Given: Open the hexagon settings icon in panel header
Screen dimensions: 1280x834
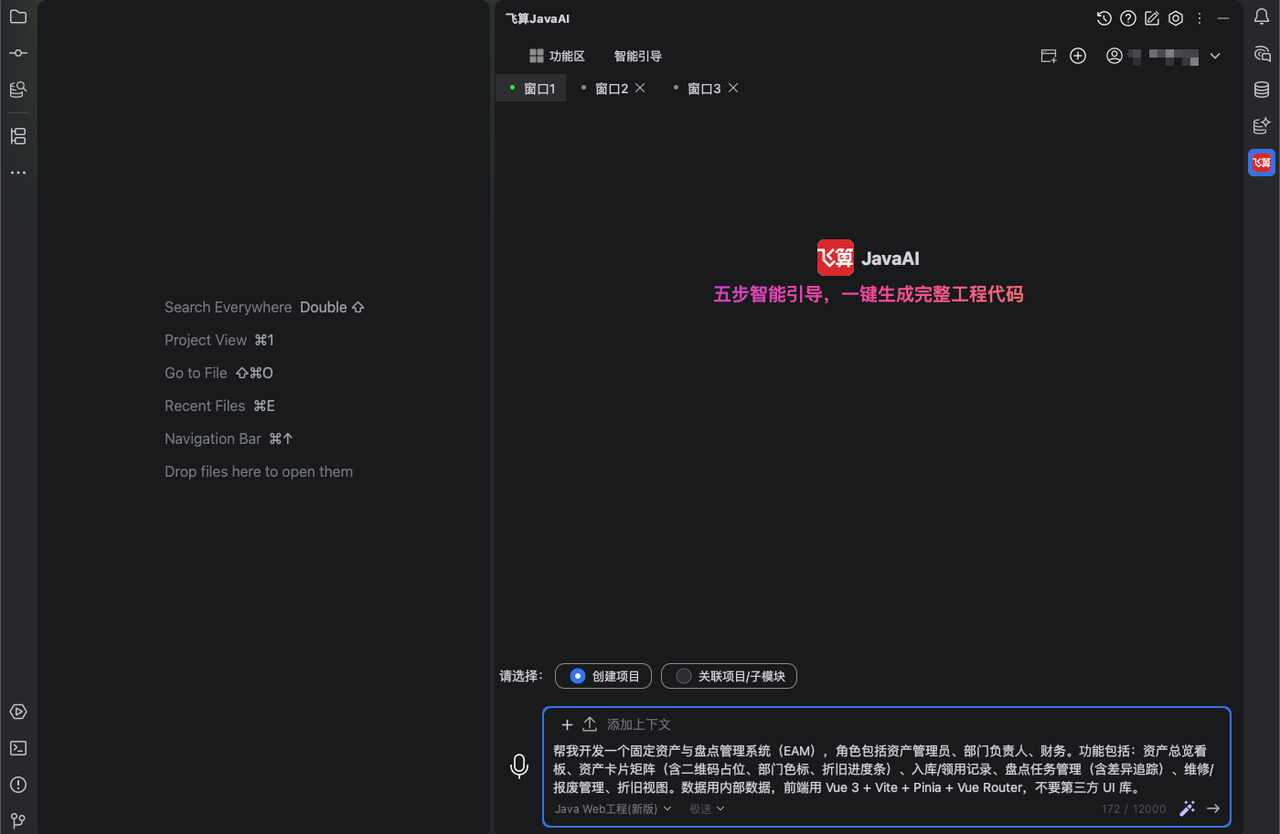Looking at the screenshot, I should tap(1176, 18).
